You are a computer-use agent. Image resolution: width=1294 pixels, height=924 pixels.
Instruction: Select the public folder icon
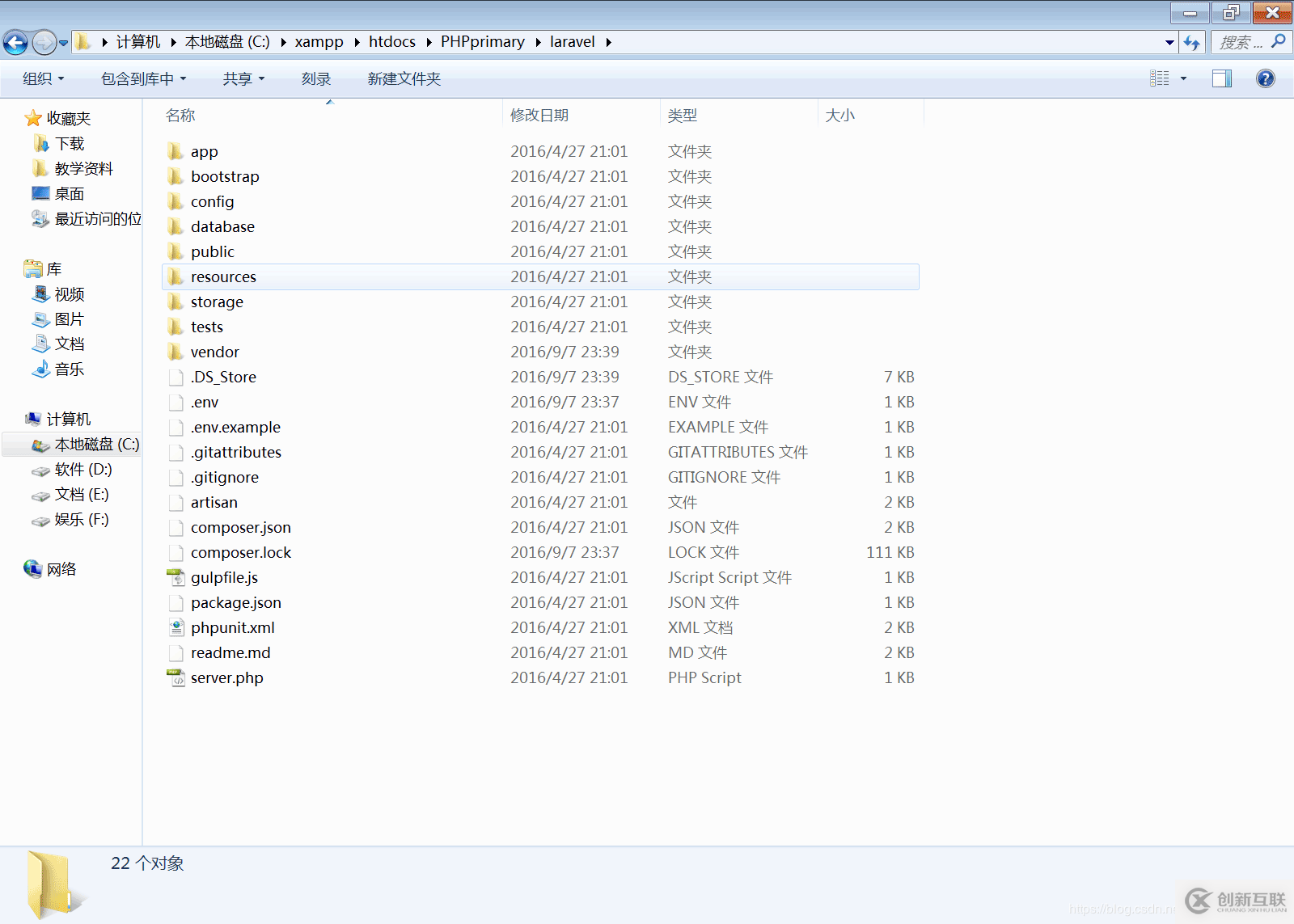[x=175, y=251]
